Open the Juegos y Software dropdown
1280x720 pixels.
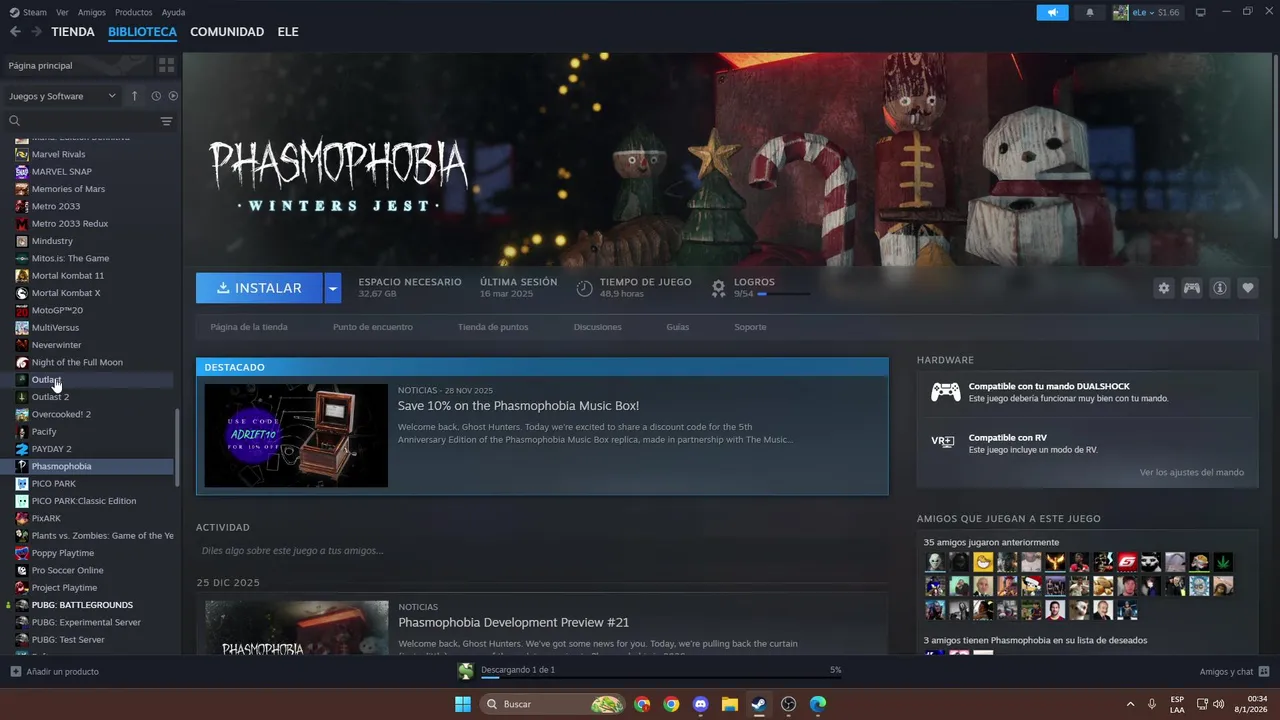point(63,96)
